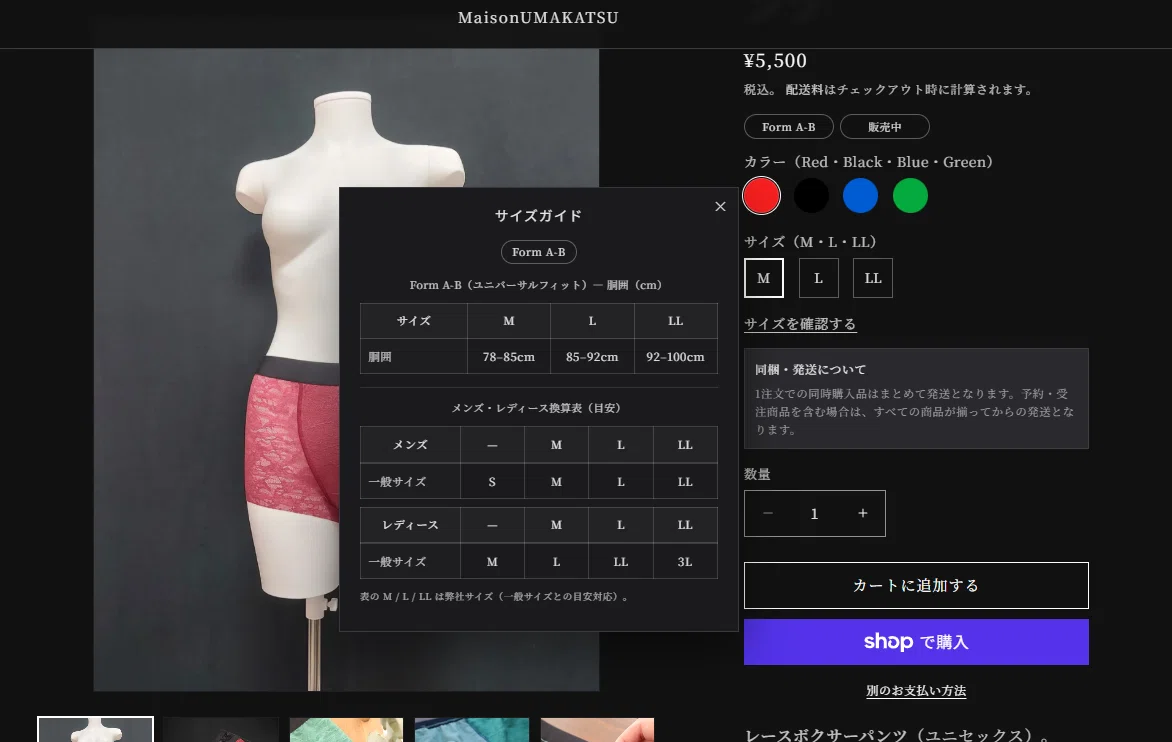
Task: Select the green color swatch
Action: [x=910, y=196]
